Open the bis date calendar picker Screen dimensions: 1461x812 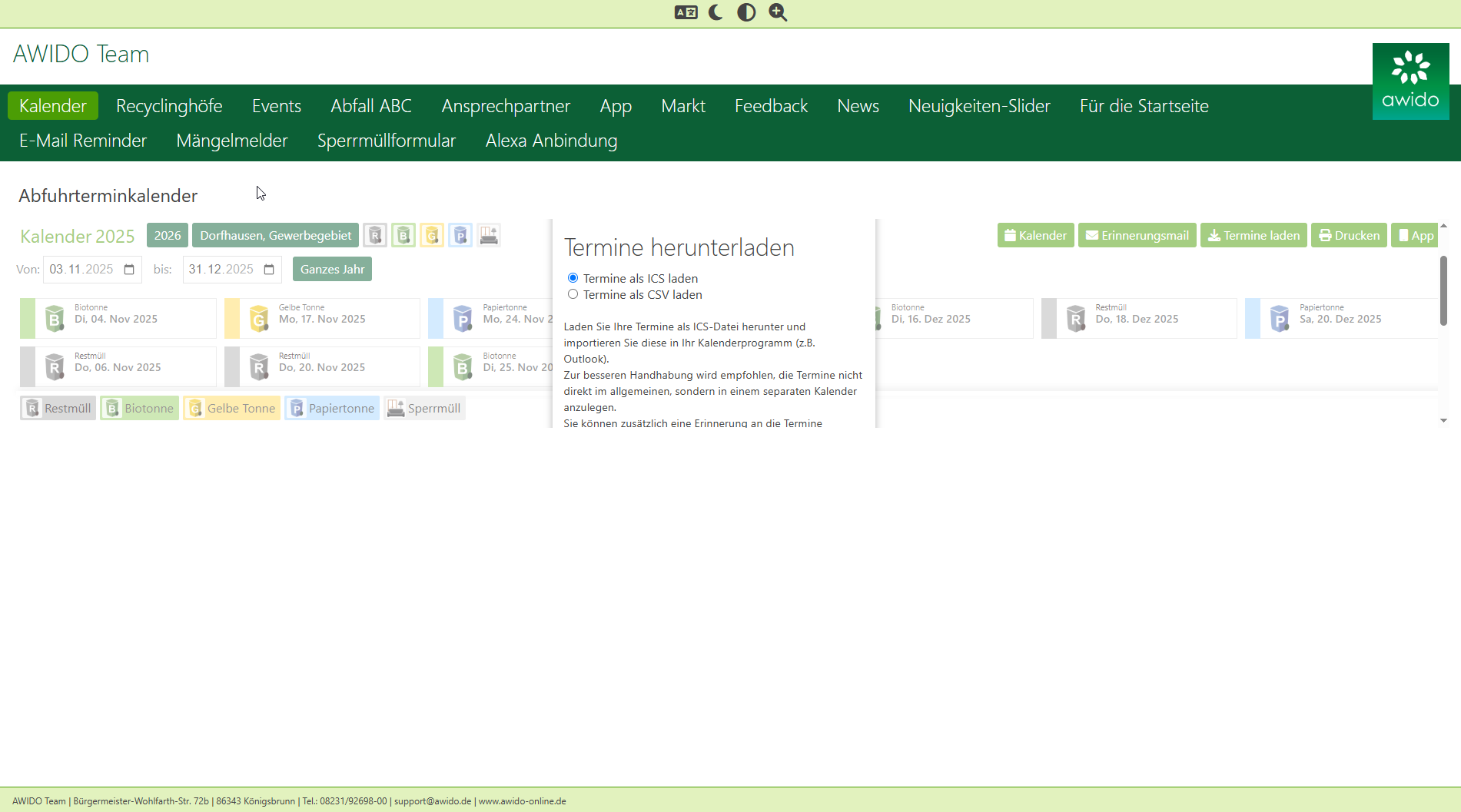[x=269, y=270]
